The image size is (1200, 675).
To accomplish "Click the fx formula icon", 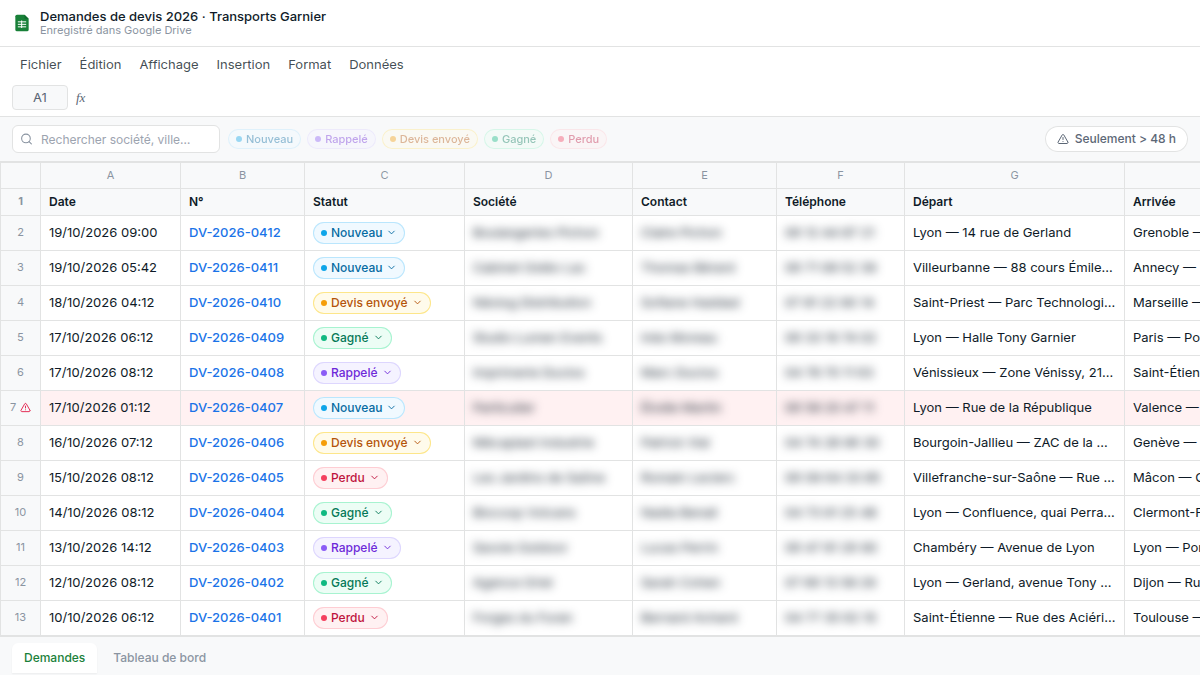I will coord(81,98).
